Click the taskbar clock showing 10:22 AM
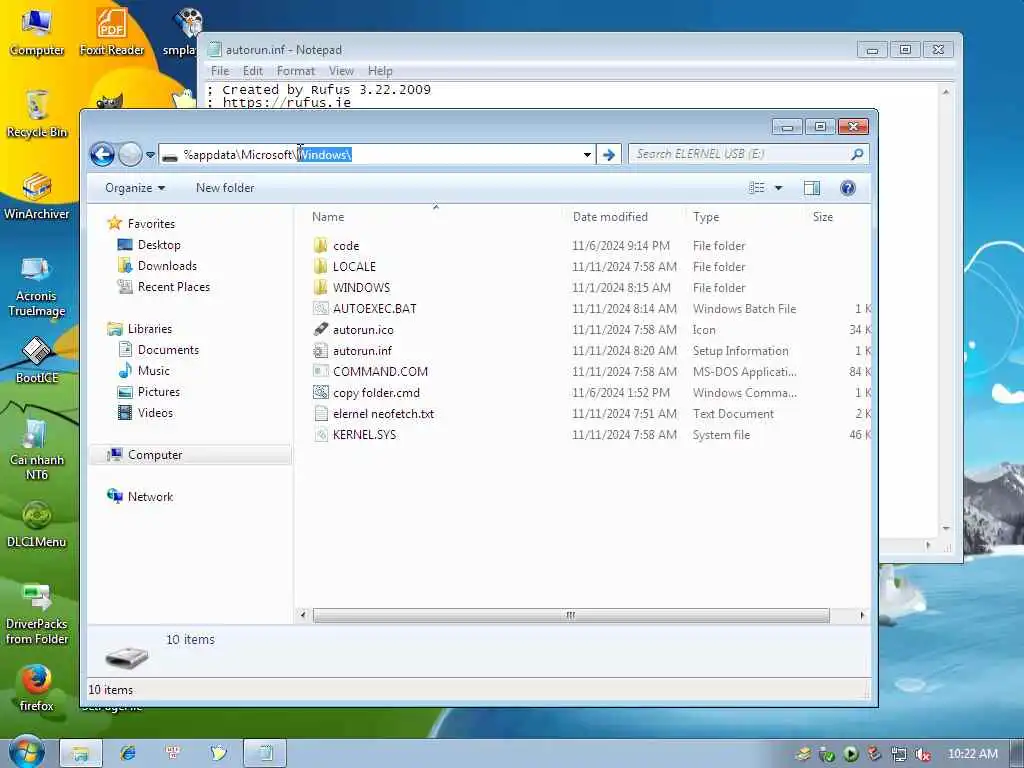Screen dimensions: 1024x768 pyautogui.click(x=972, y=754)
